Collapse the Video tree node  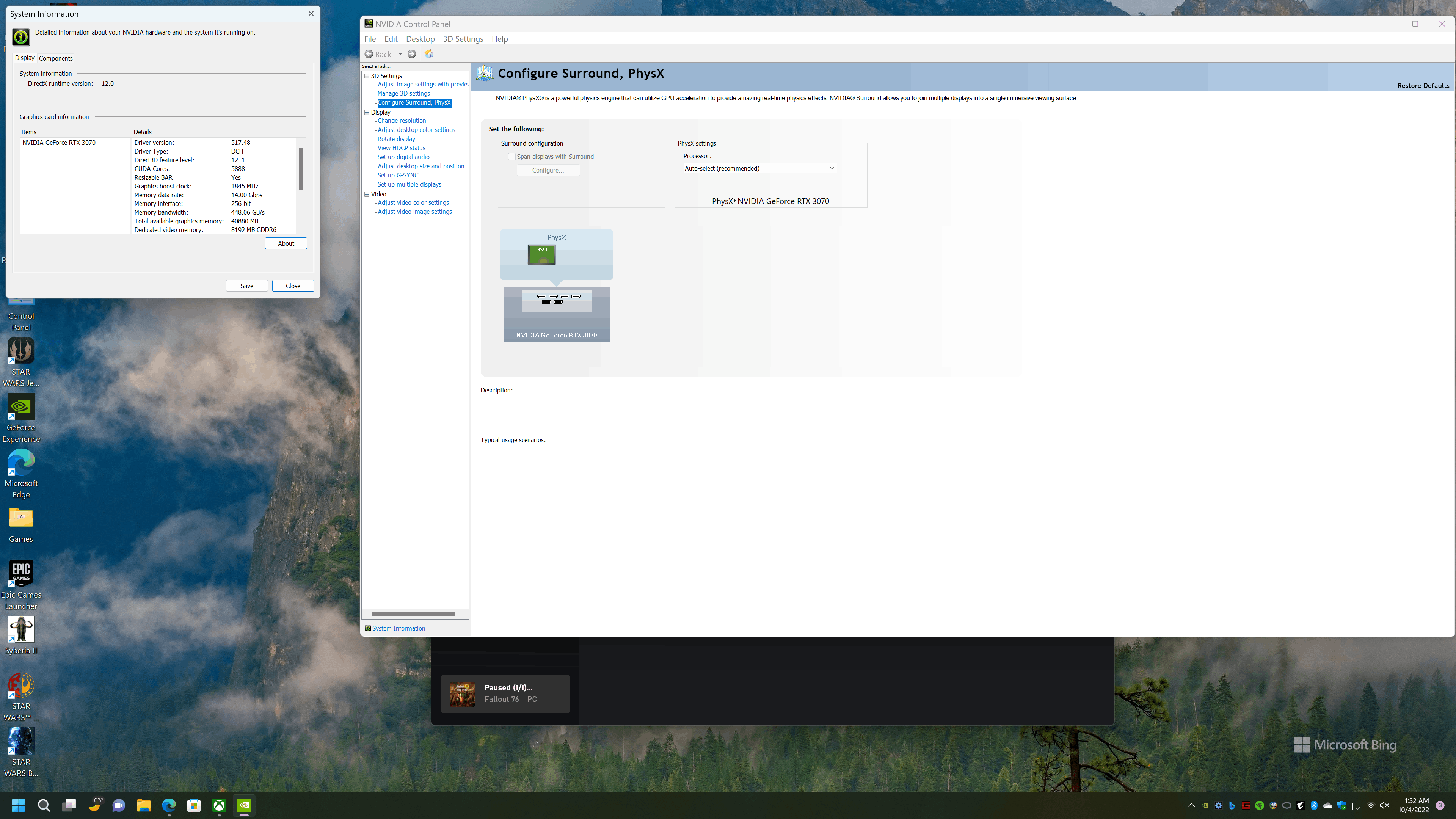click(x=367, y=195)
